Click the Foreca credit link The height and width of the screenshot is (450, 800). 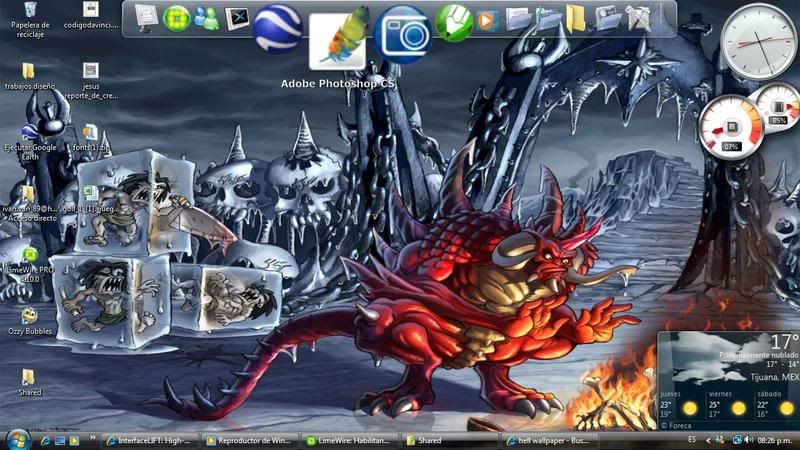[x=676, y=426]
